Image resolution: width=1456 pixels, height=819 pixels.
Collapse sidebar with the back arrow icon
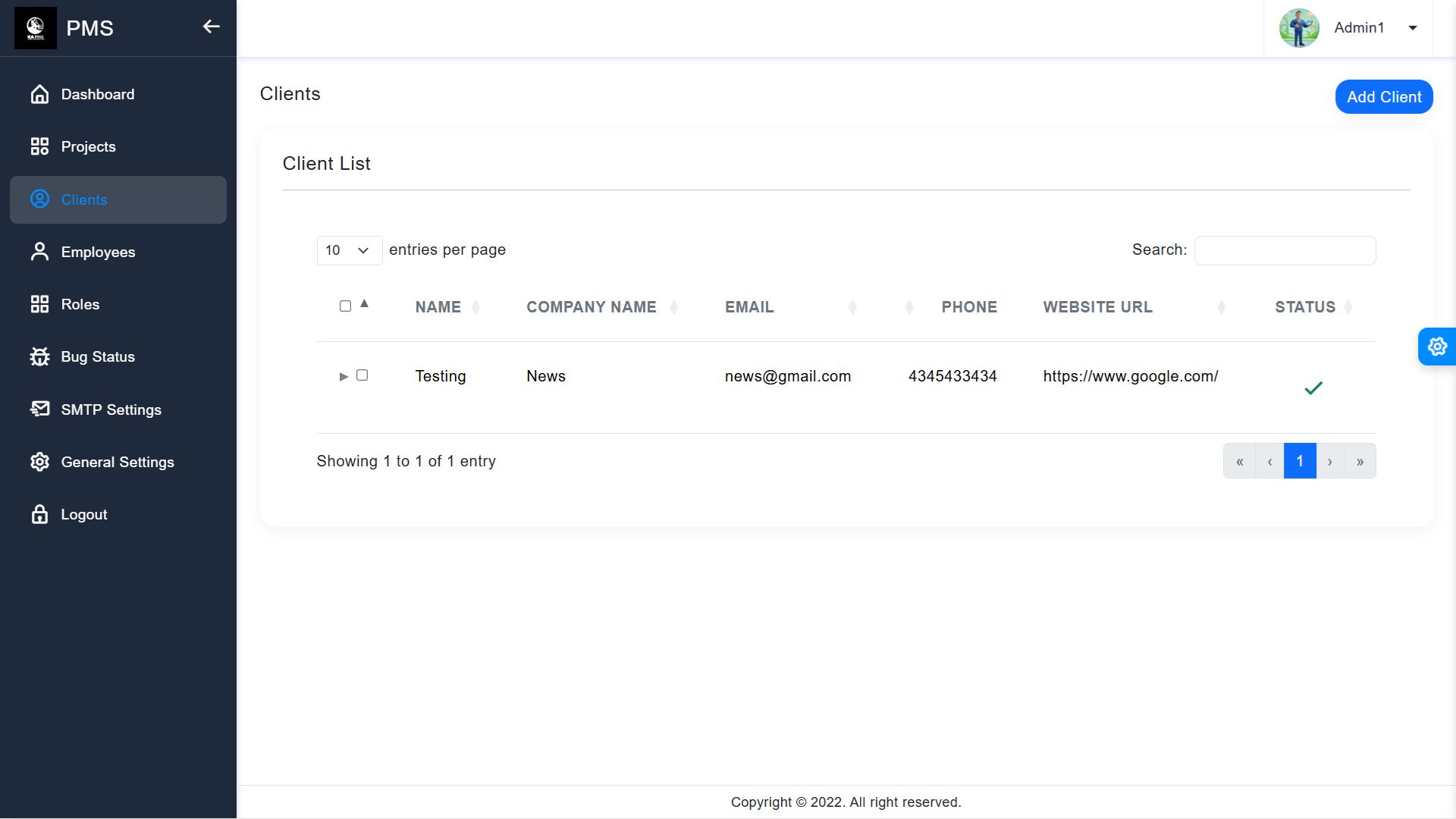(x=211, y=27)
